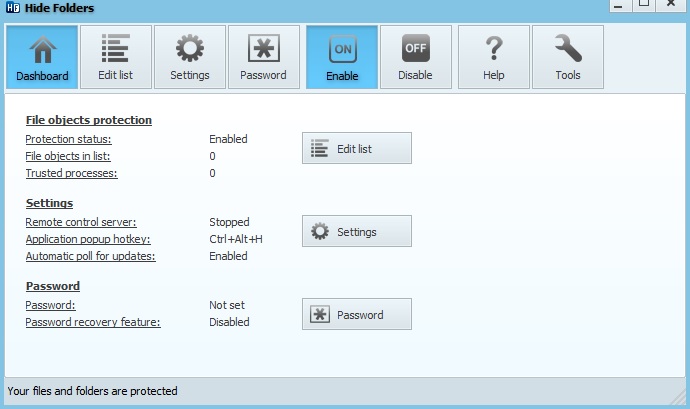This screenshot has height=409, width=690.
Task: Open the File objects in list link
Action: pyautogui.click(x=68, y=156)
